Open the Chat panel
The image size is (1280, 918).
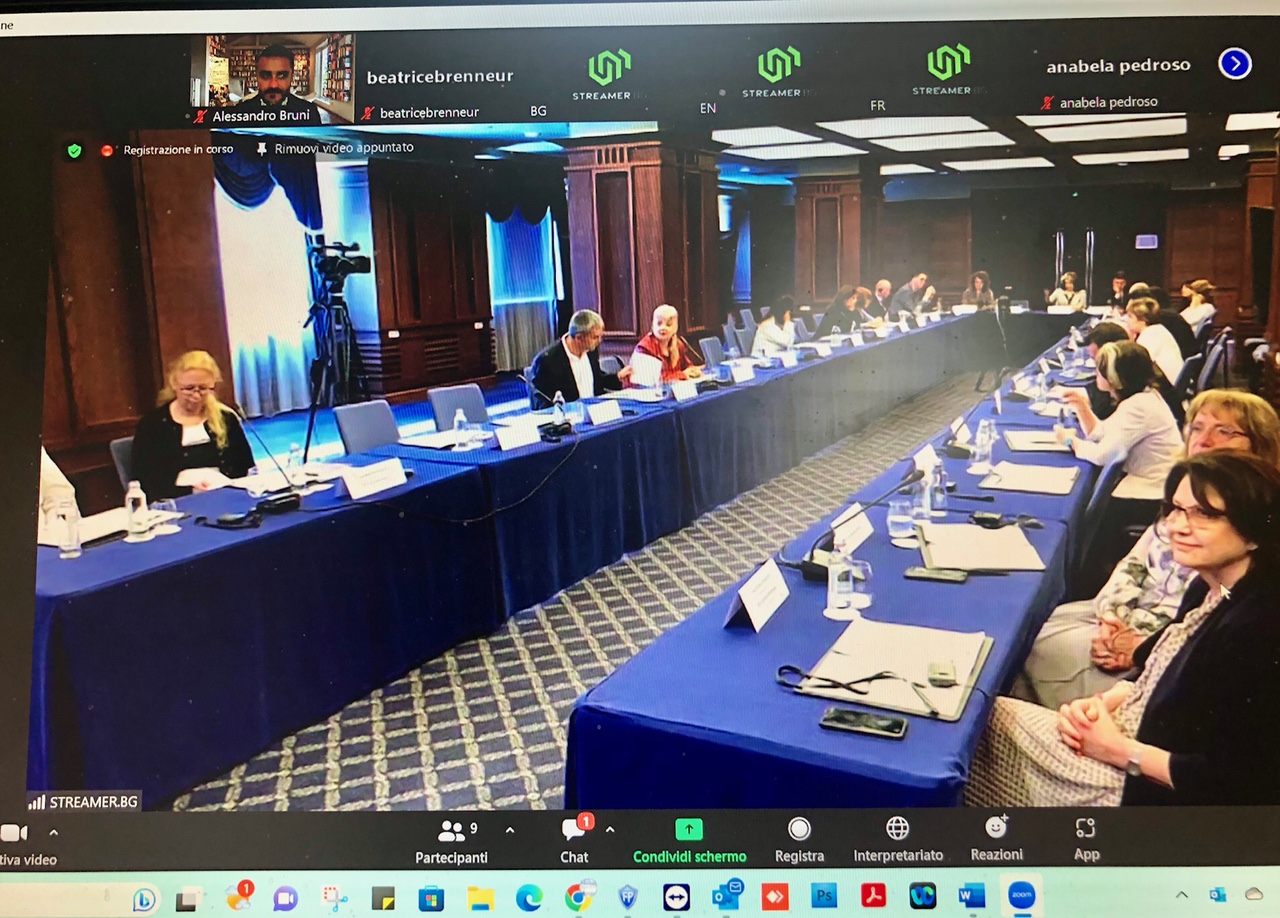point(574,841)
